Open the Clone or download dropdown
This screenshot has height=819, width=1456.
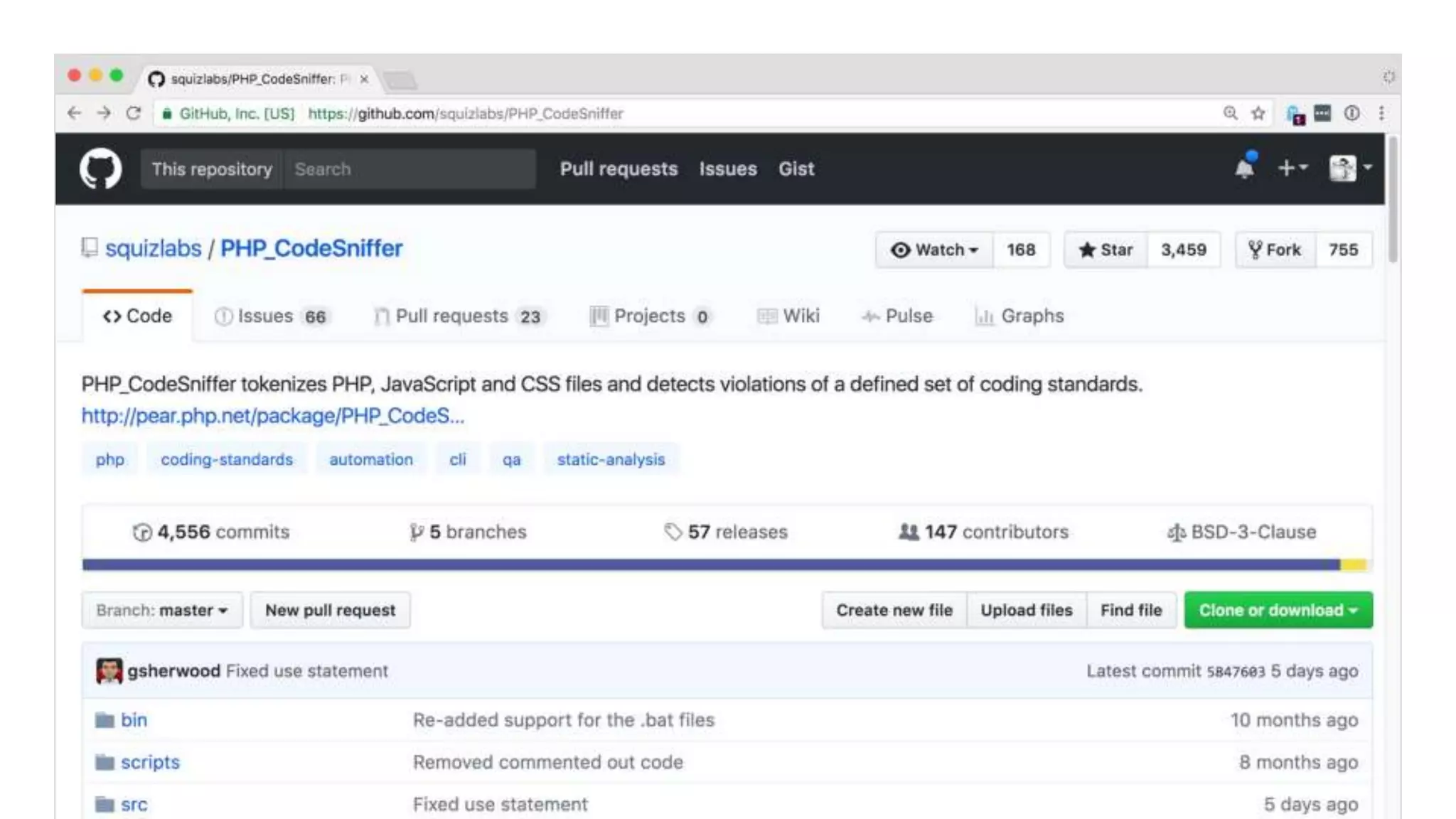pos(1278,610)
